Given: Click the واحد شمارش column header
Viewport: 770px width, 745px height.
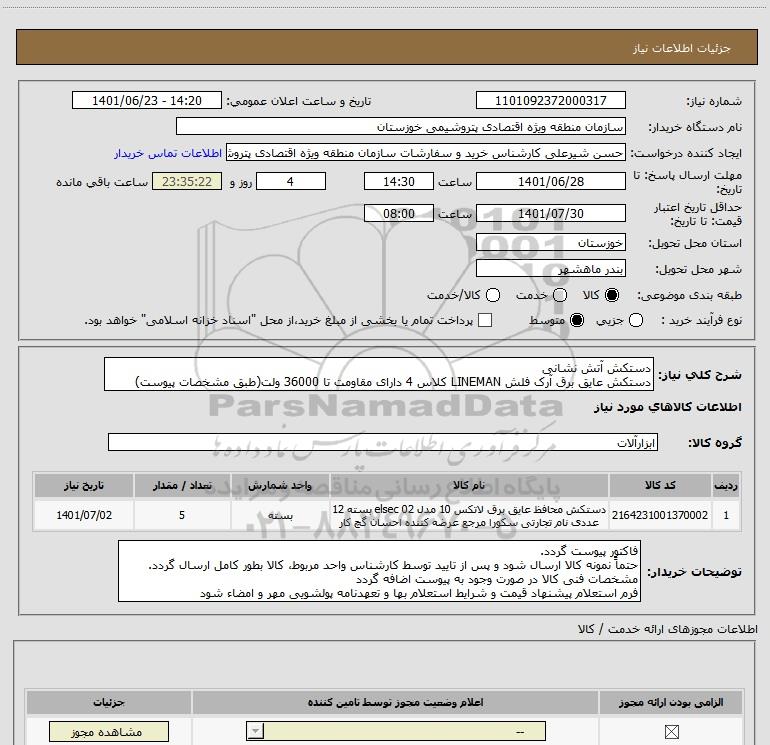Looking at the screenshot, I should click(x=280, y=486).
